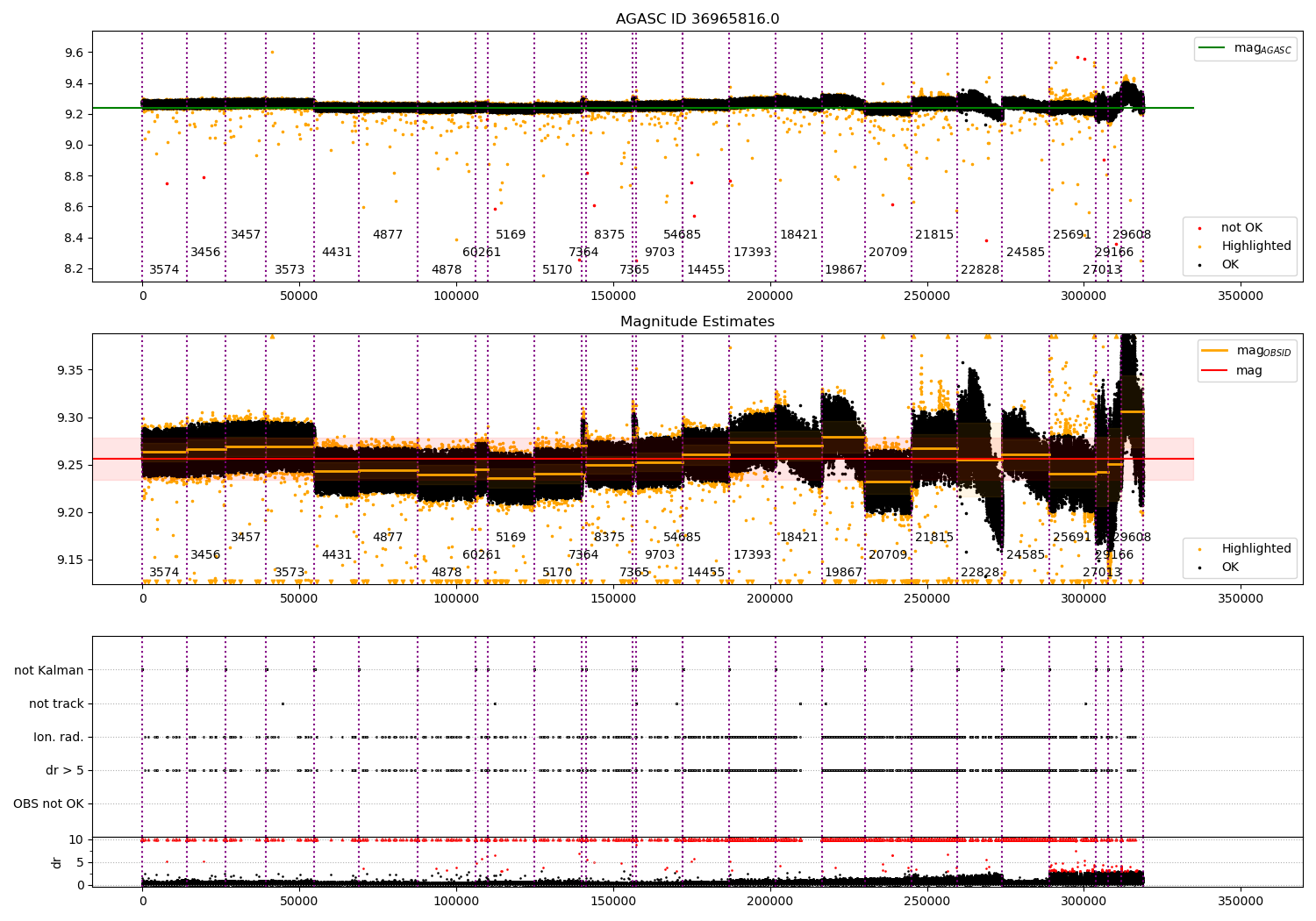Image resolution: width=1316 pixels, height=921 pixels.
Task: Choose the 'dr > 5' axis label
Action: pos(65,771)
